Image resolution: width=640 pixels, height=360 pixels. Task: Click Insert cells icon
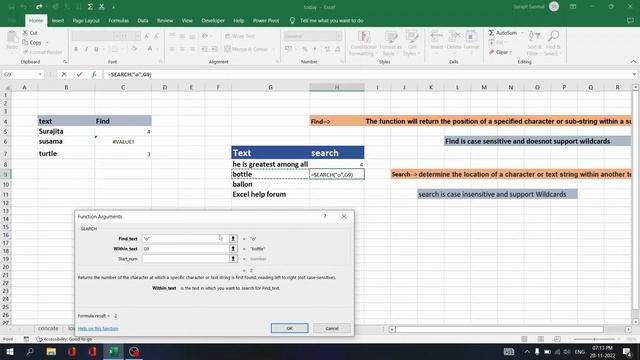pos(436,36)
